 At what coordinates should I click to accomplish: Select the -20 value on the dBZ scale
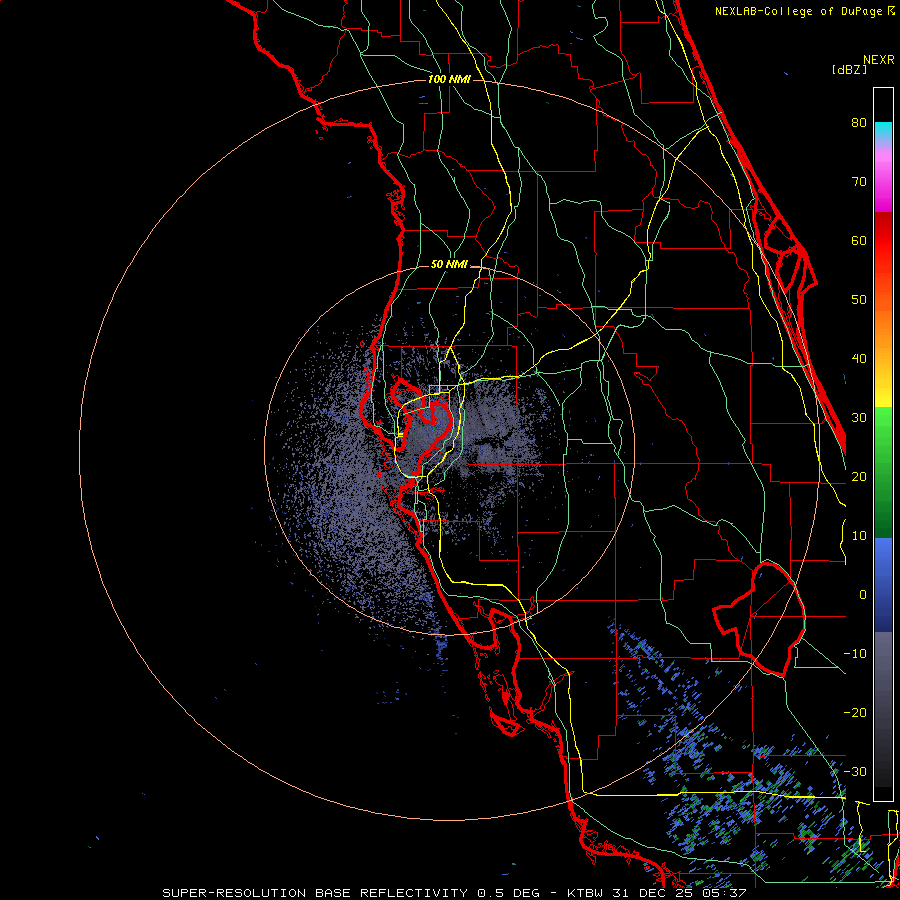point(855,713)
